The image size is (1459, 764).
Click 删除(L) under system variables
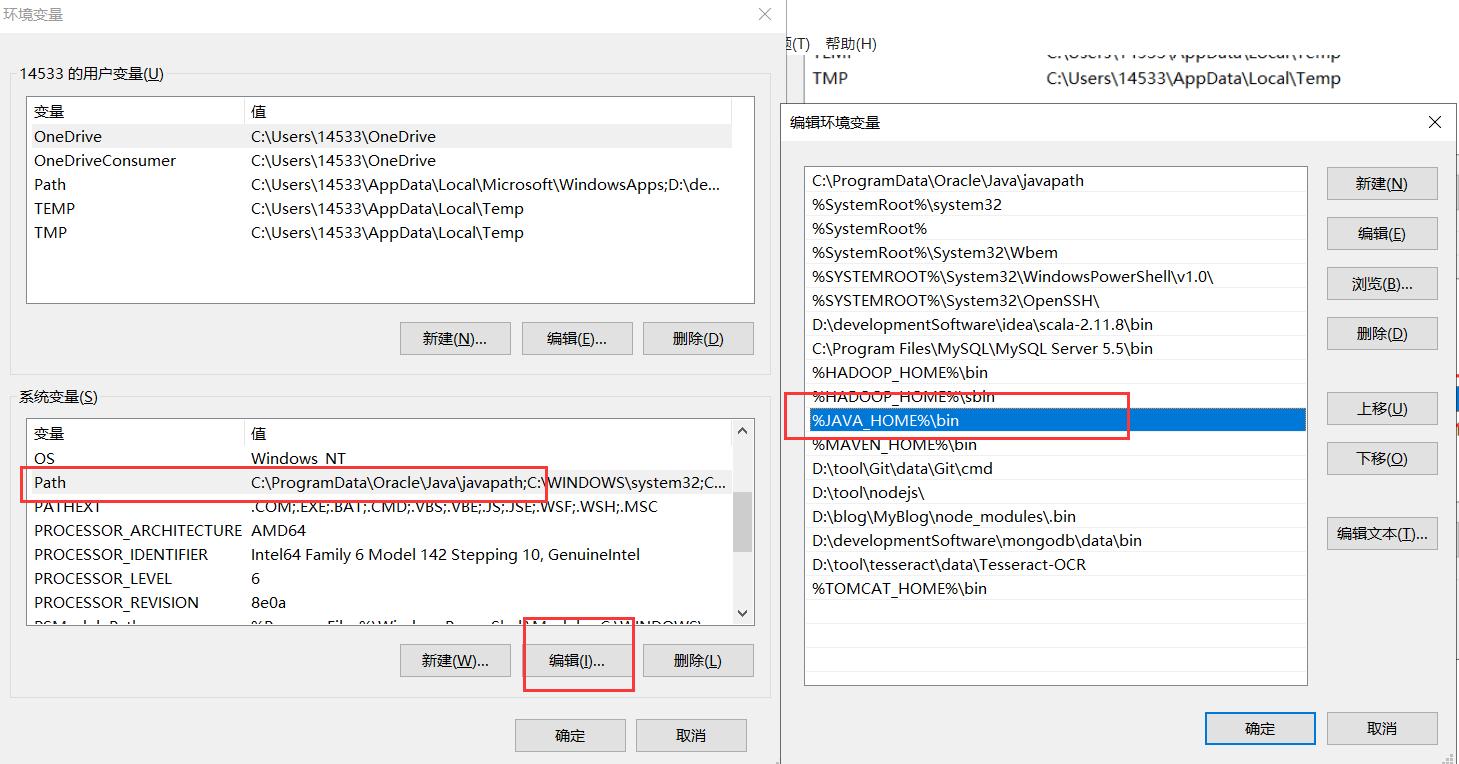point(698,661)
